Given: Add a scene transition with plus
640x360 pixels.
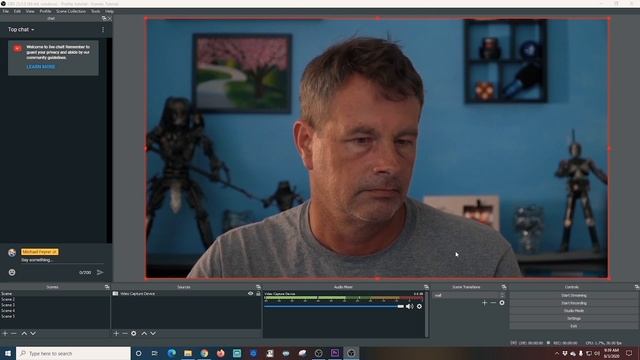Looking at the screenshot, I should tap(484, 303).
